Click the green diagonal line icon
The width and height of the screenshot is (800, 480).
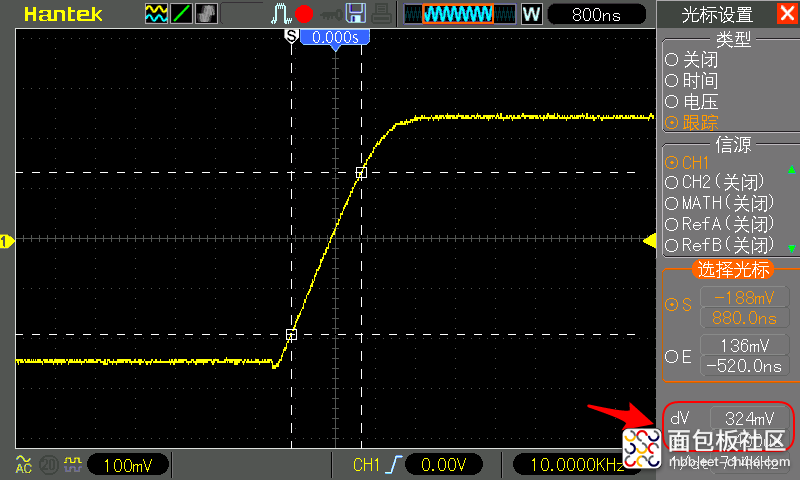[181, 14]
